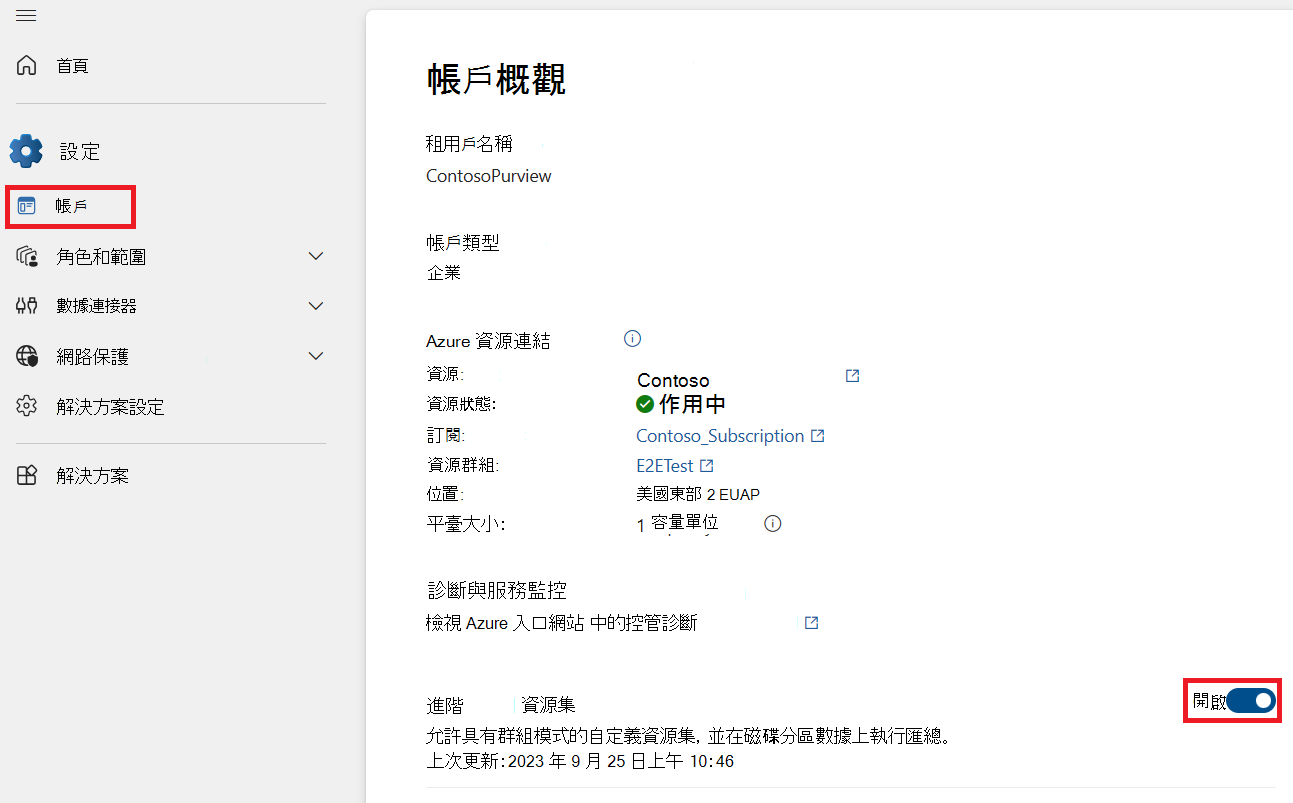Click external link icon after 控管診斷 text

(x=811, y=623)
